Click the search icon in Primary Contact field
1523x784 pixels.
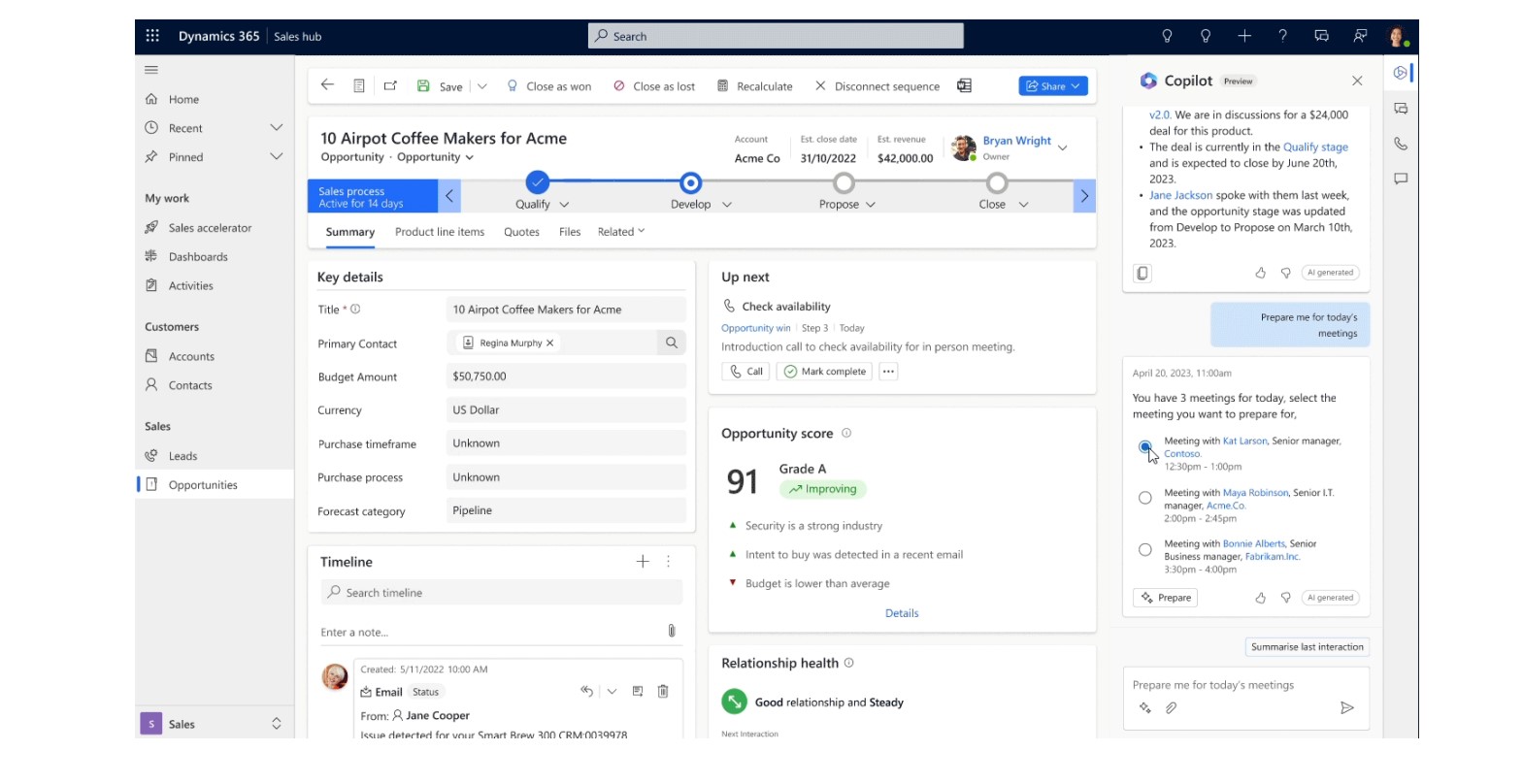tap(671, 343)
